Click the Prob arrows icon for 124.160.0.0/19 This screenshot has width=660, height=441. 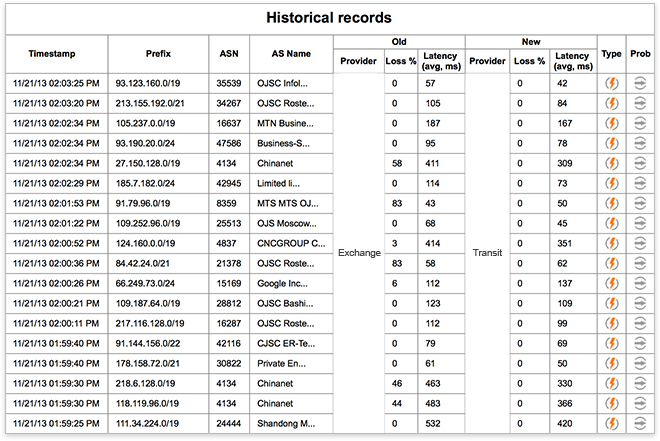[640, 243]
